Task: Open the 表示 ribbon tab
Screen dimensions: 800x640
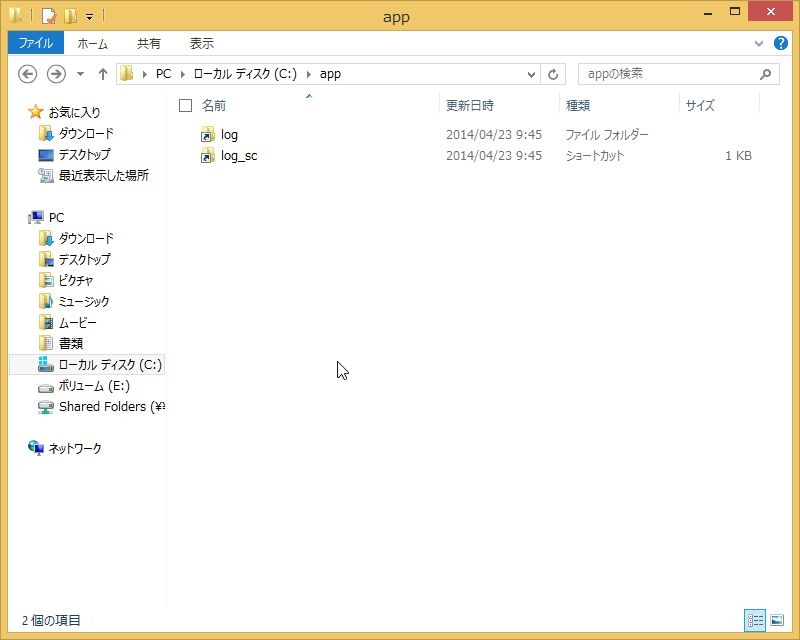Action: coord(202,43)
